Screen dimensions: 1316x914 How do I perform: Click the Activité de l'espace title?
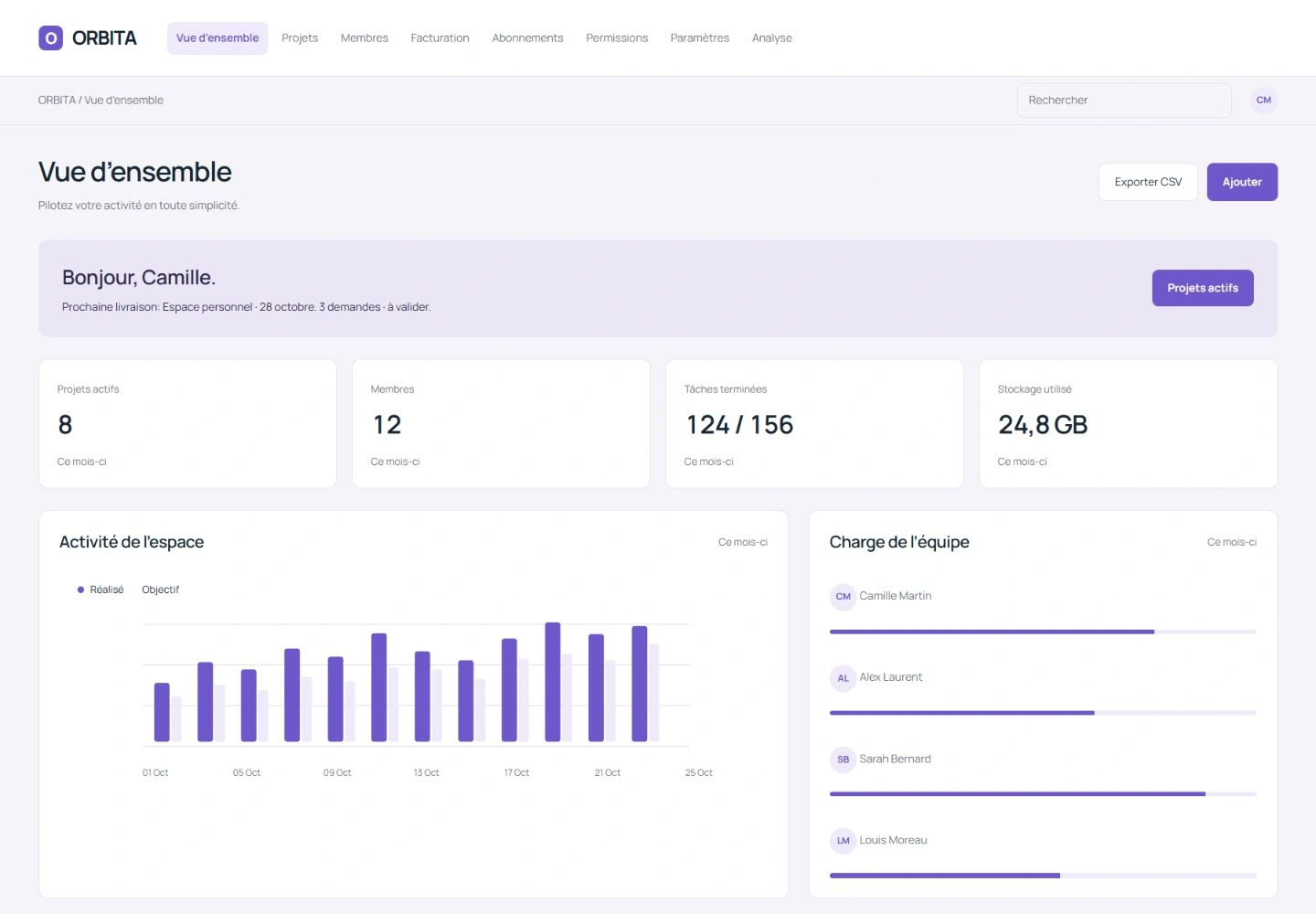coord(132,542)
